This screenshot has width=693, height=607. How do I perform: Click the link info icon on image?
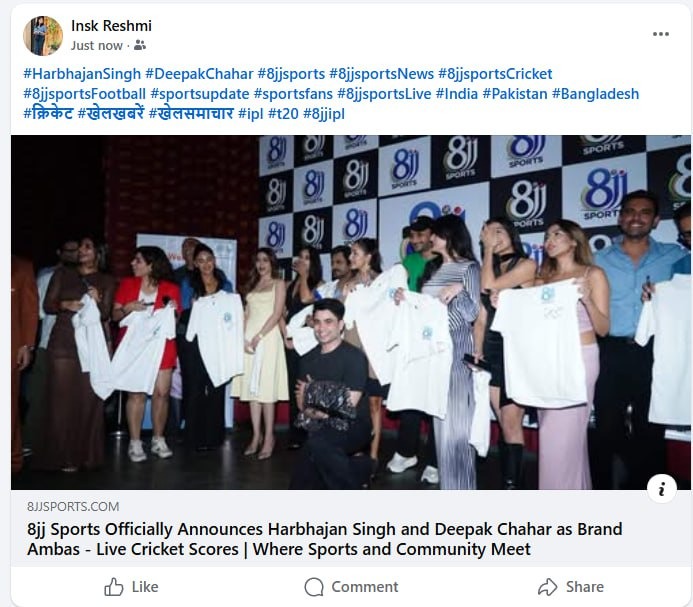point(662,489)
